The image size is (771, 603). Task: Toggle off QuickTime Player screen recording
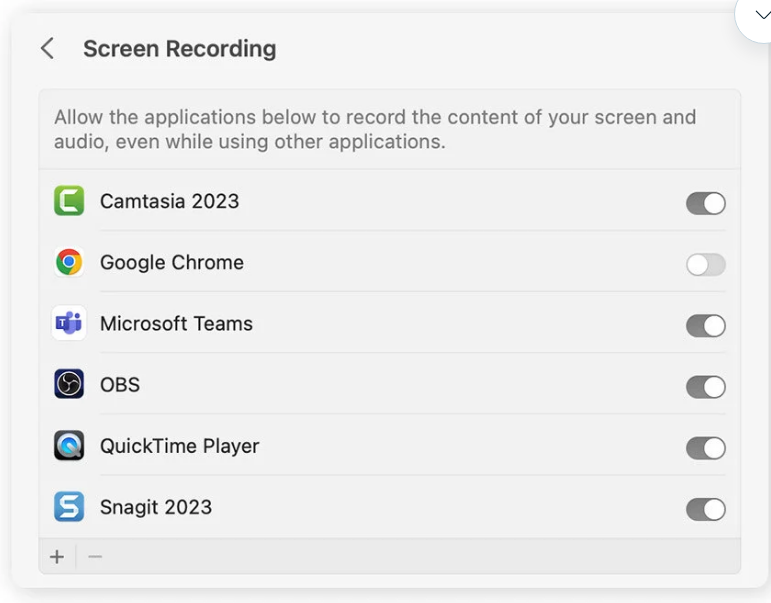705,448
